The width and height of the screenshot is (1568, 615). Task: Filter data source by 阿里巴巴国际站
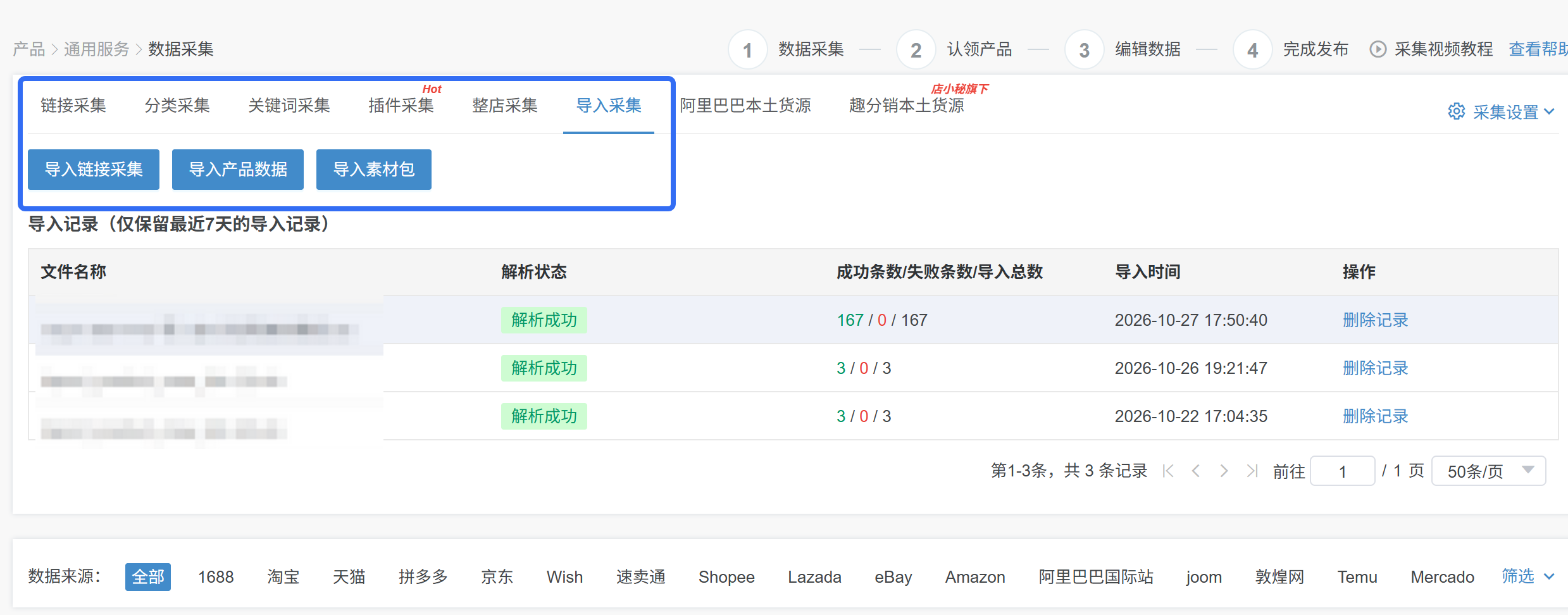1096,577
